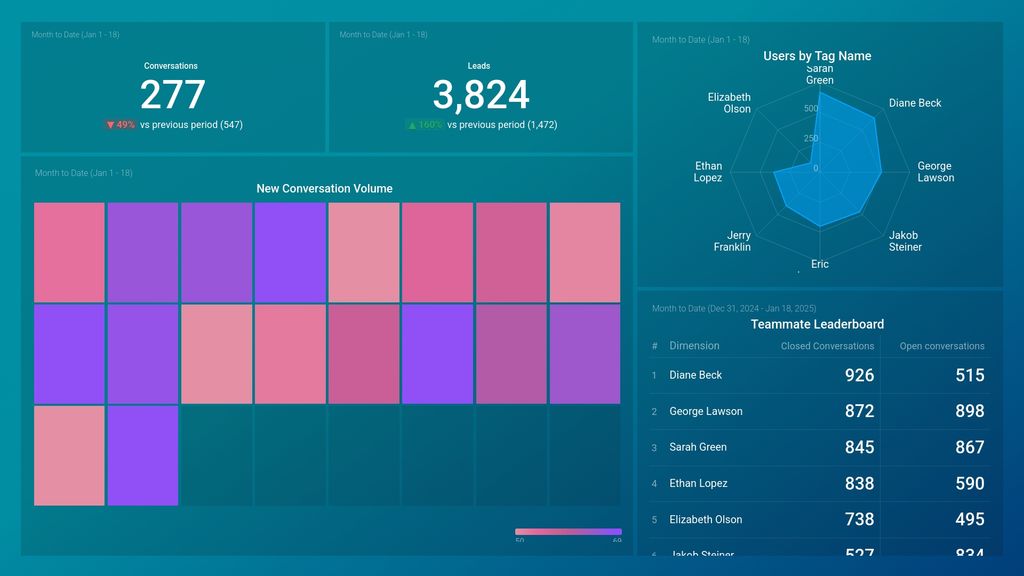Screen dimensions: 1024x576
Task: Click the 250 tick on radar axis
Action: tap(810, 138)
